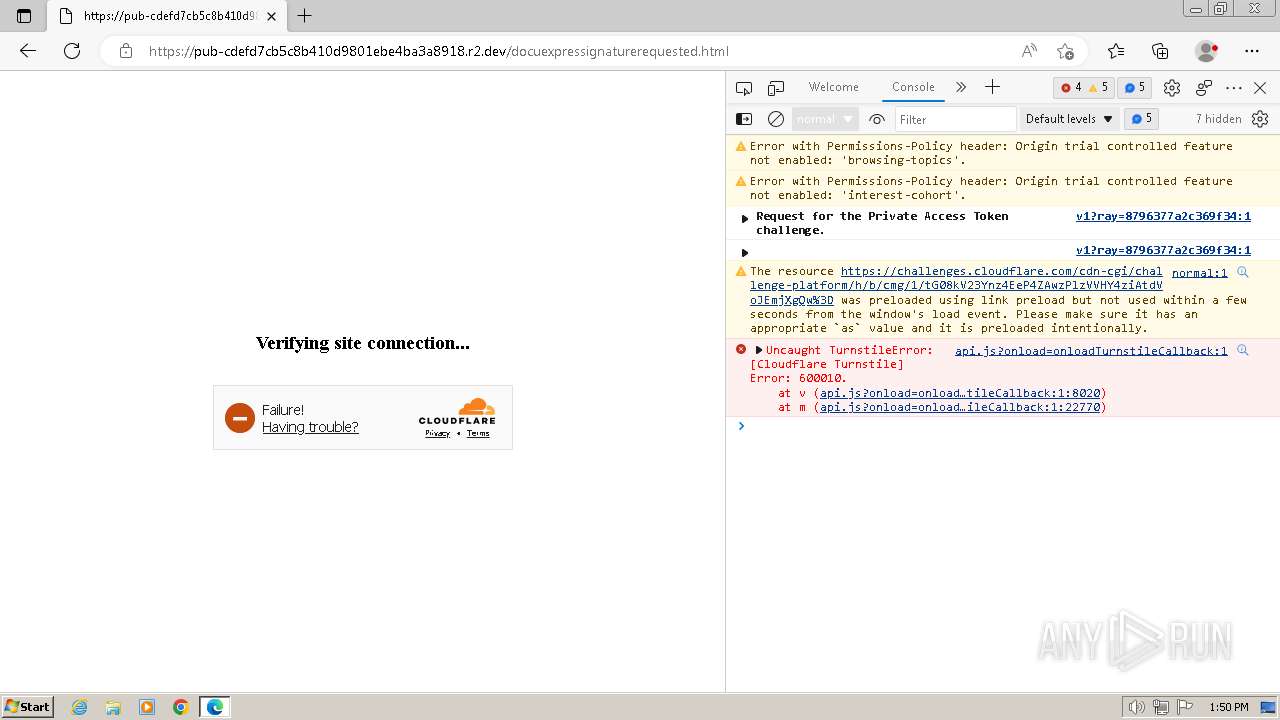The height and width of the screenshot is (720, 1280).
Task: Click the taskbar clock showing 1:50 PM
Action: (1229, 707)
